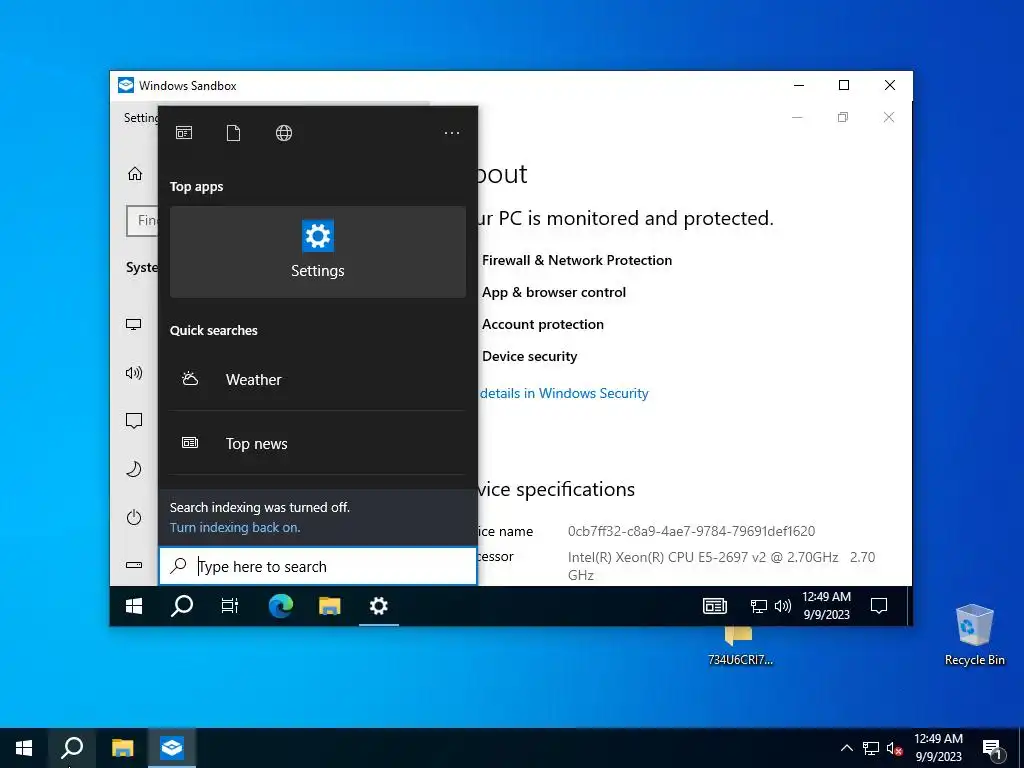Launch Microsoft Edge in Sandbox taskbar
Image resolution: width=1024 pixels, height=768 pixels.
281,606
